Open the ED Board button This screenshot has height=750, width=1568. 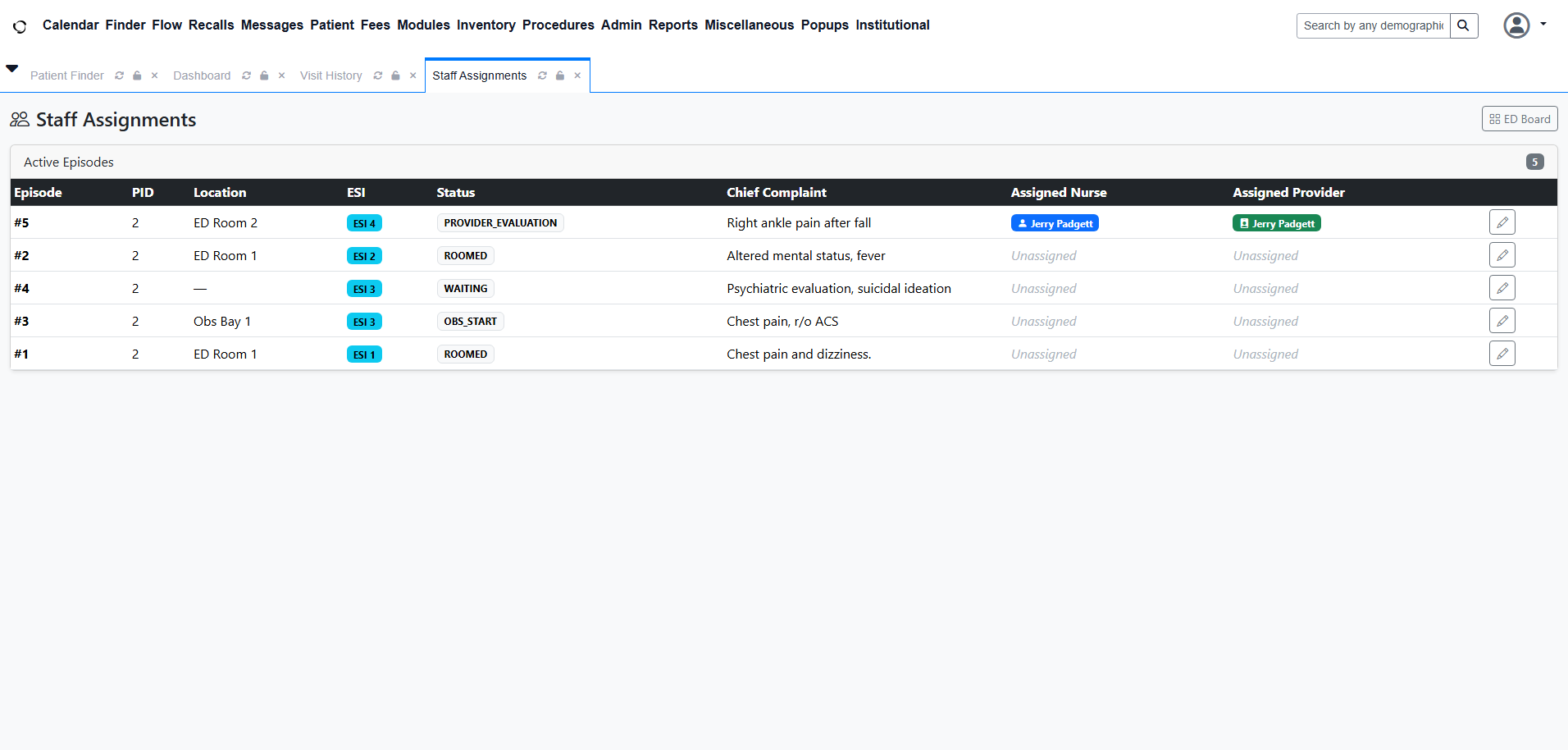(1519, 119)
